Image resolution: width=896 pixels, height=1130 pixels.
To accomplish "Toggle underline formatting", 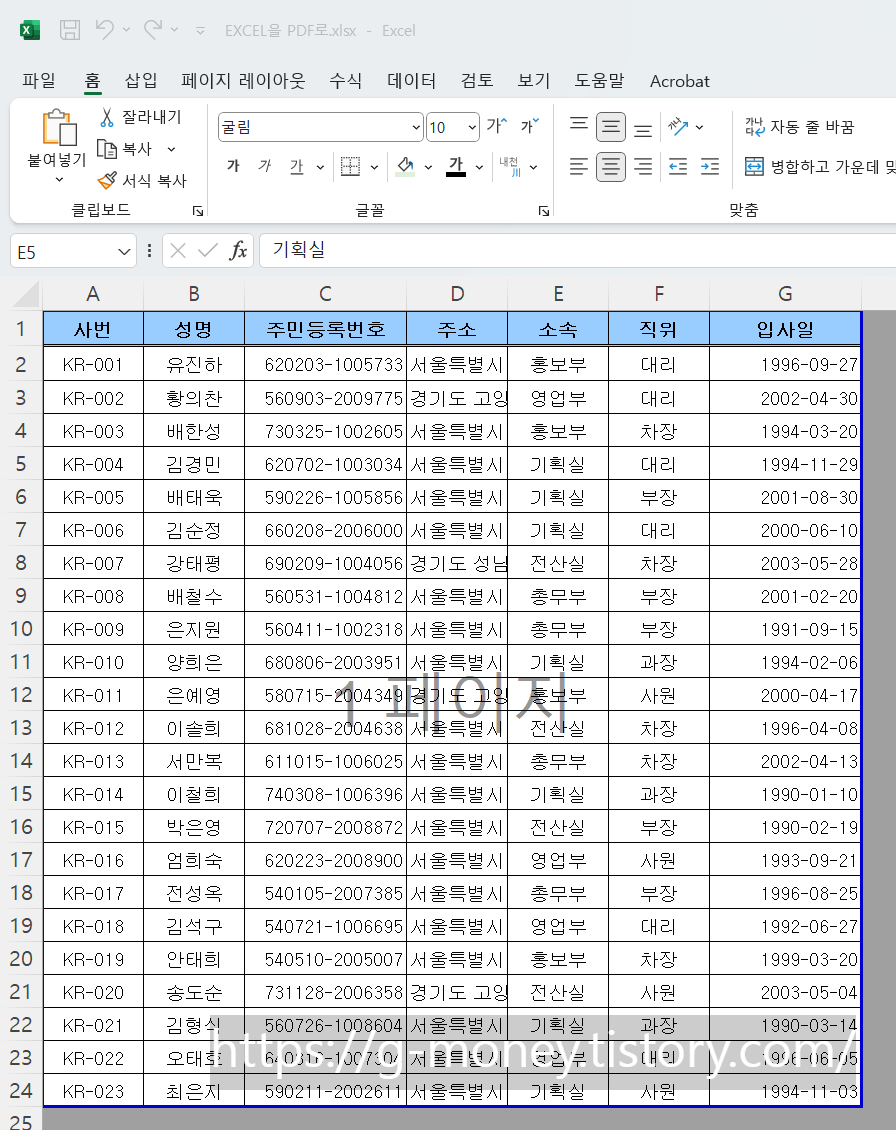I will [296, 166].
